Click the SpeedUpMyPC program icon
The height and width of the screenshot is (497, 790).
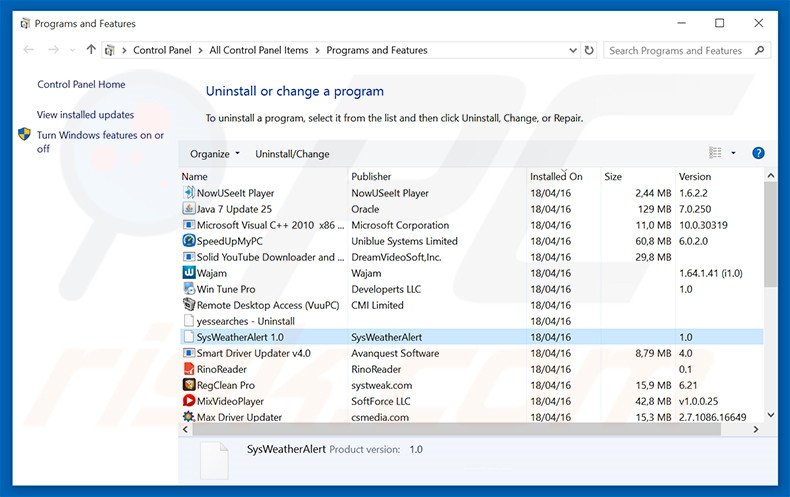click(x=188, y=241)
